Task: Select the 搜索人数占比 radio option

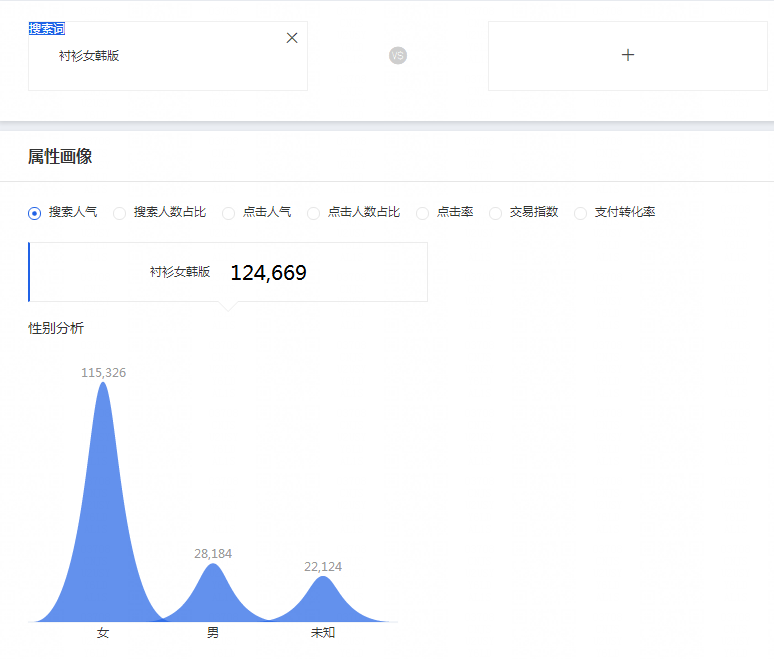Action: tap(119, 213)
